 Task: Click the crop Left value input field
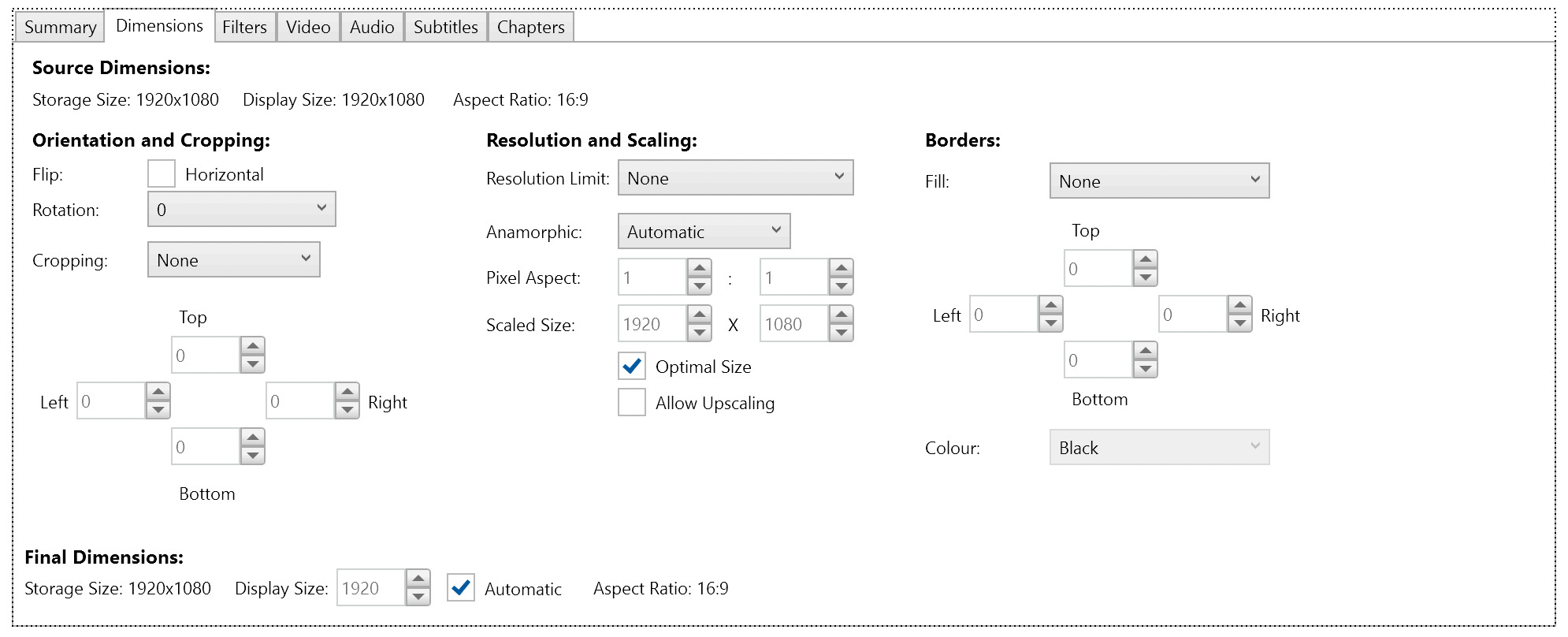(111, 401)
